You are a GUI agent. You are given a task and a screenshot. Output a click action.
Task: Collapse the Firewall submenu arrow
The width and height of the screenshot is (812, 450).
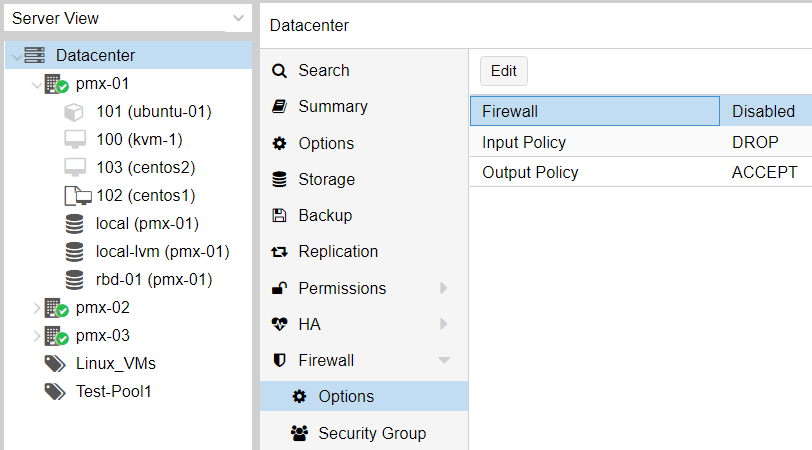click(x=444, y=360)
